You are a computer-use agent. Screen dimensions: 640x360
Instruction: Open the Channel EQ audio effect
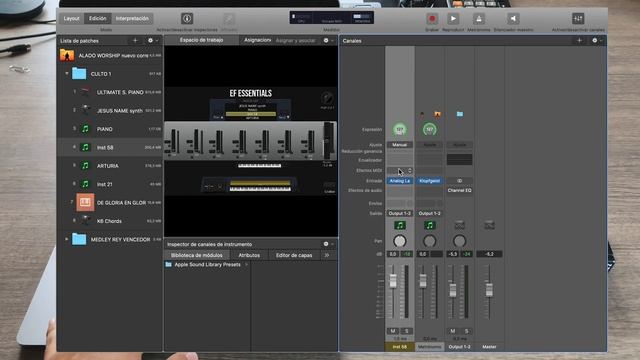(x=459, y=191)
